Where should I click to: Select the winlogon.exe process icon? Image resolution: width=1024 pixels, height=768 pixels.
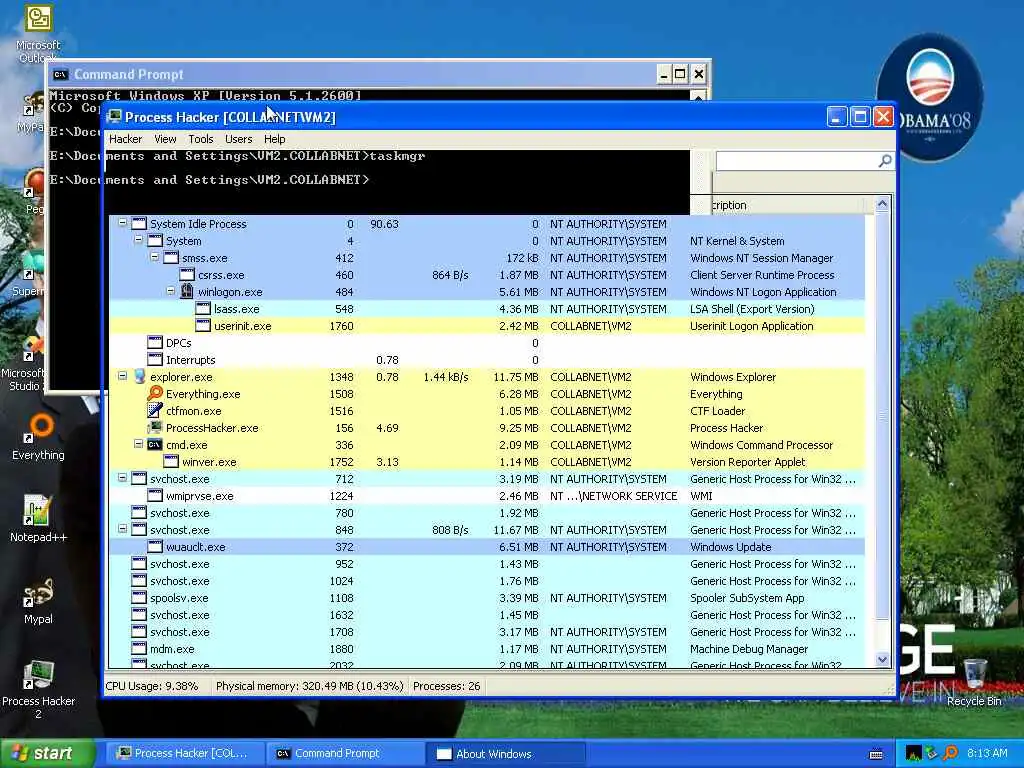187,291
